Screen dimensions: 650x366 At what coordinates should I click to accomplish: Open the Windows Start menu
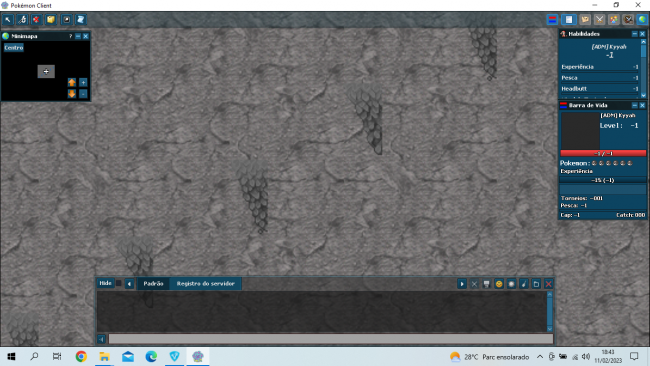tap(11, 356)
